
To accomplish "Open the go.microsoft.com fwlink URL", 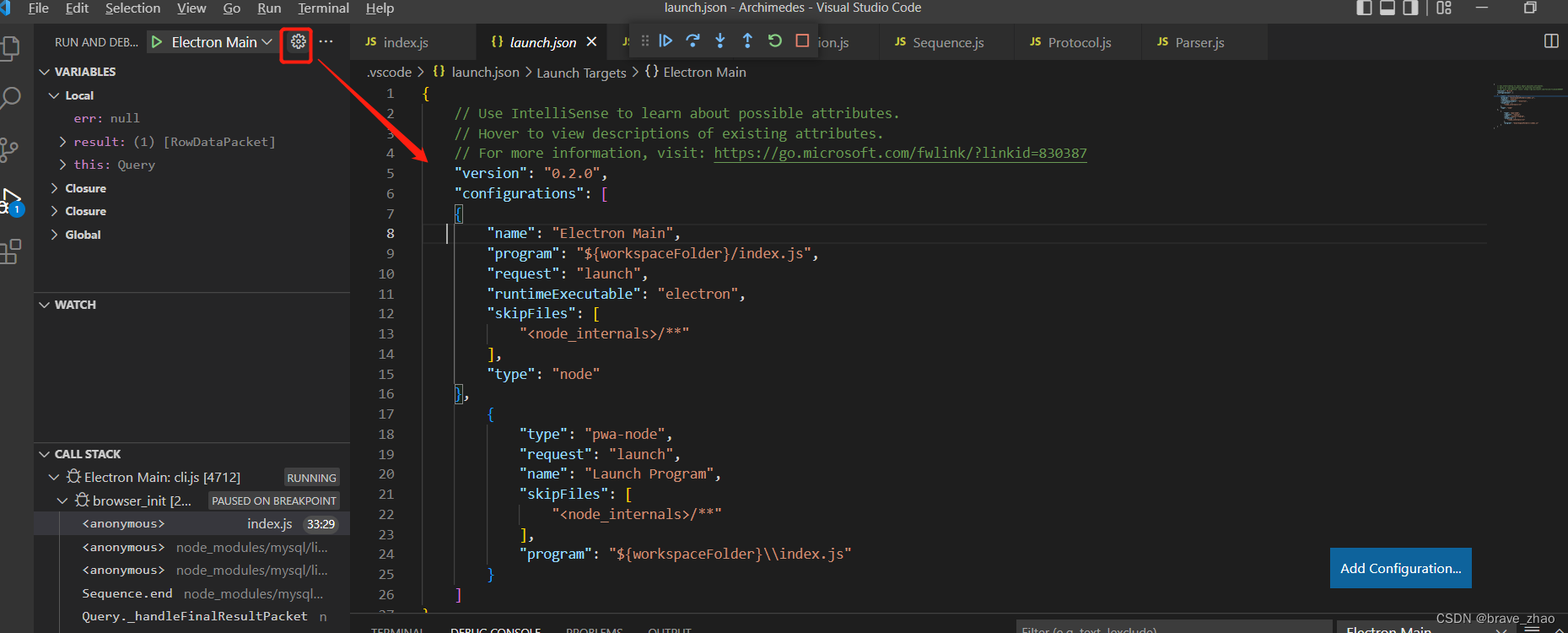I will point(900,153).
